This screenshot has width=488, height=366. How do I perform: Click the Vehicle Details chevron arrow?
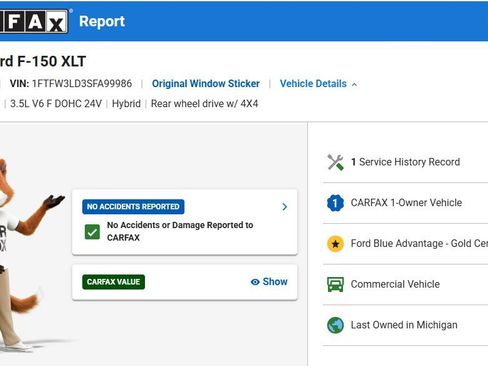[x=354, y=85]
